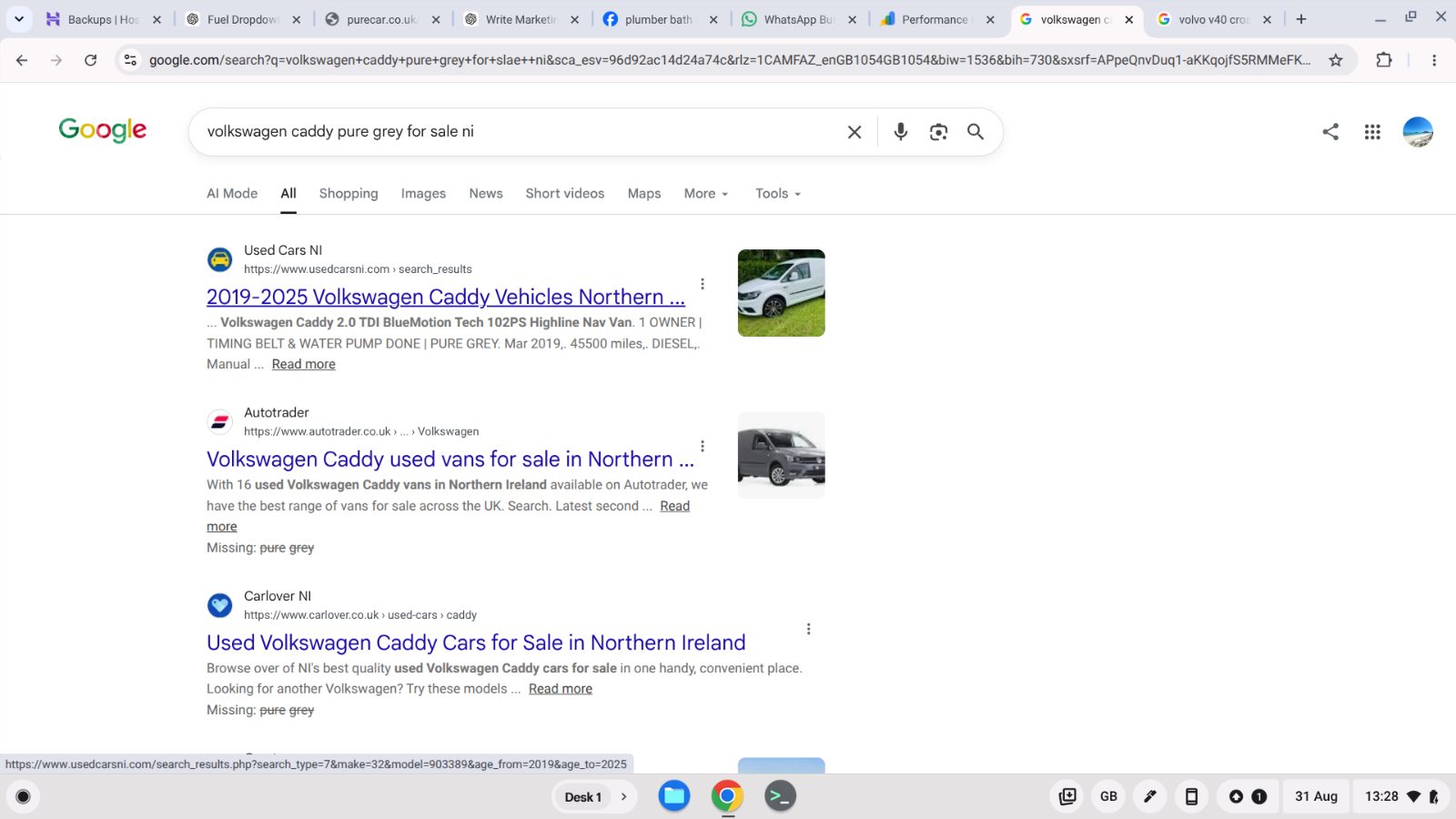Image resolution: width=1456 pixels, height=819 pixels.
Task: Open a new browser tab
Action: [x=1301, y=19]
